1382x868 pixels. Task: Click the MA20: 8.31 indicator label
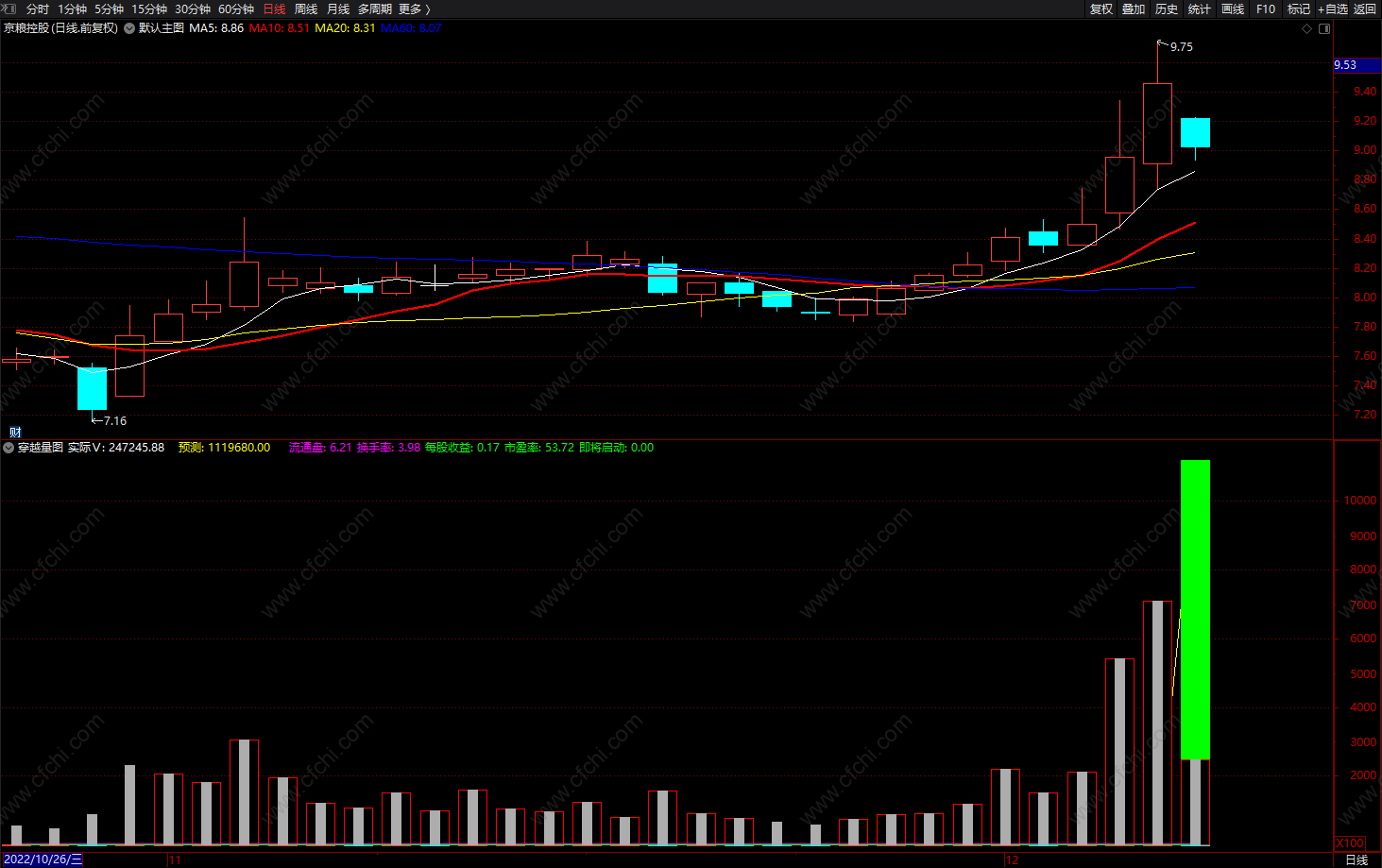345,28
